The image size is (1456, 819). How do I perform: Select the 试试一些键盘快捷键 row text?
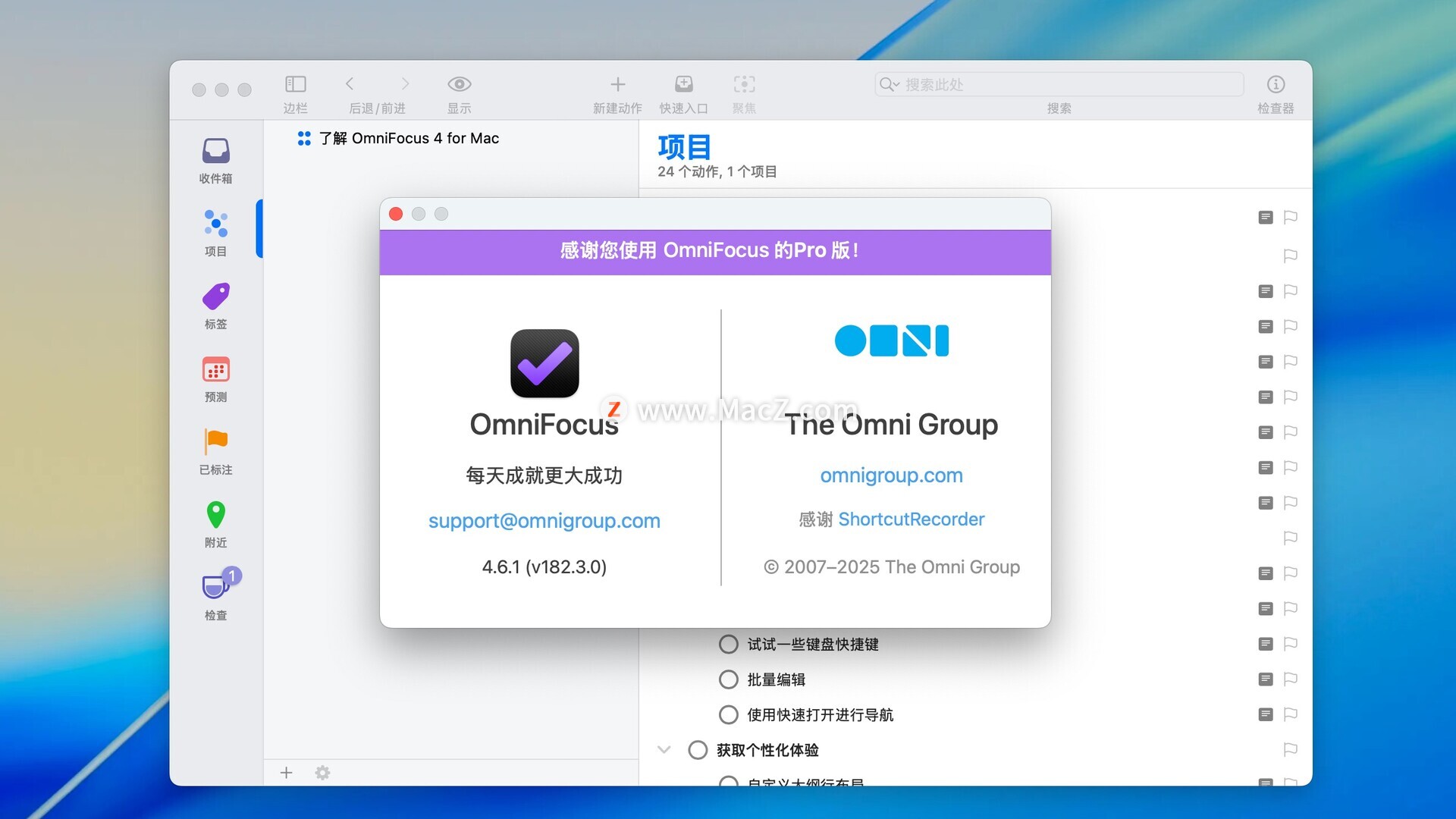(813, 645)
